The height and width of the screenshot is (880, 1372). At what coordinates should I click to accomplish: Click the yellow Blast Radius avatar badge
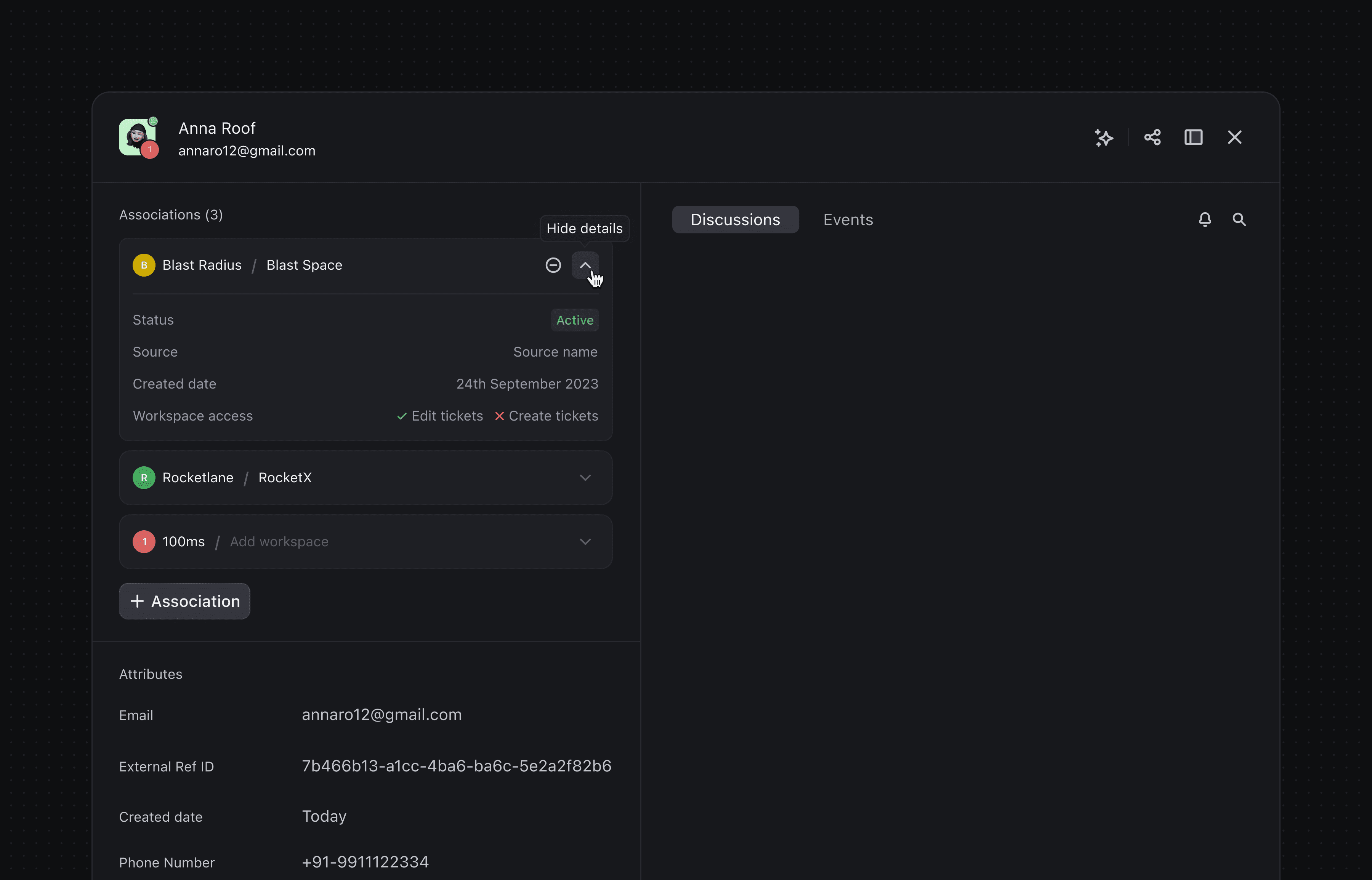coord(144,265)
